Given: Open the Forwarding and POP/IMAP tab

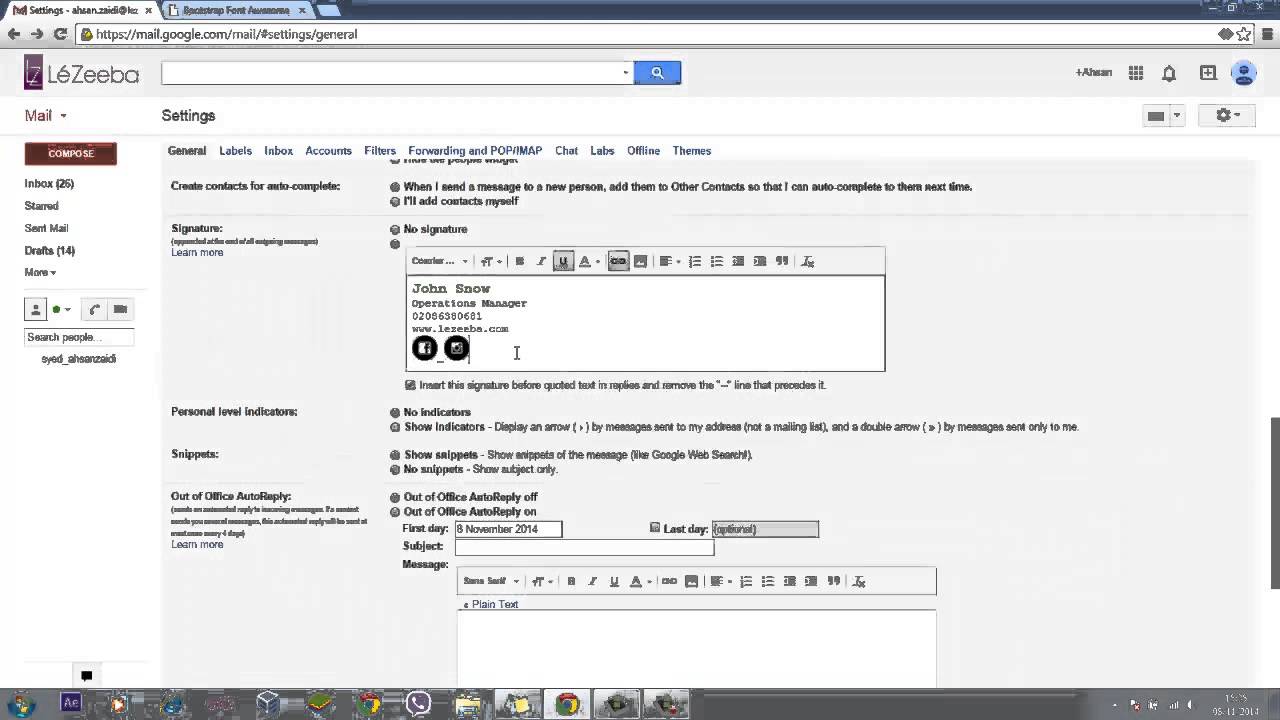Looking at the screenshot, I should 475,151.
